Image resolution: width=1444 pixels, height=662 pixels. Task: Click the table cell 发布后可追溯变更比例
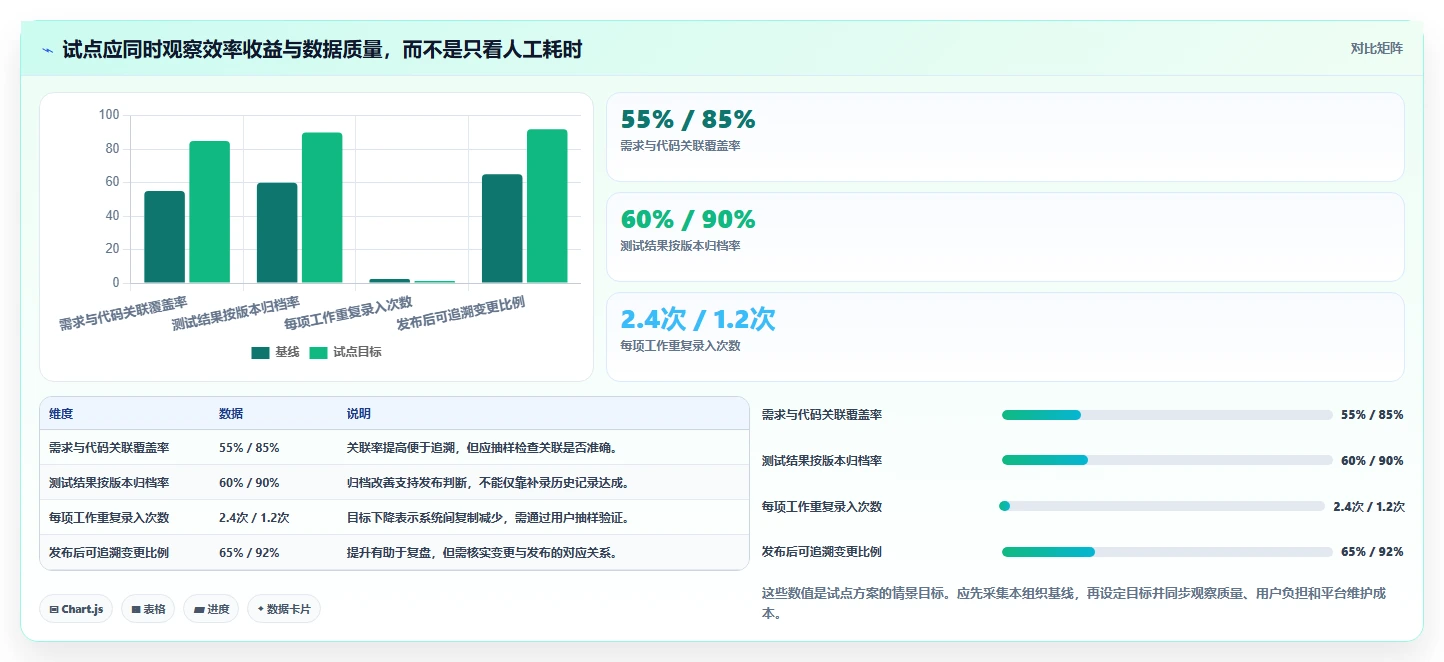click(x=109, y=553)
